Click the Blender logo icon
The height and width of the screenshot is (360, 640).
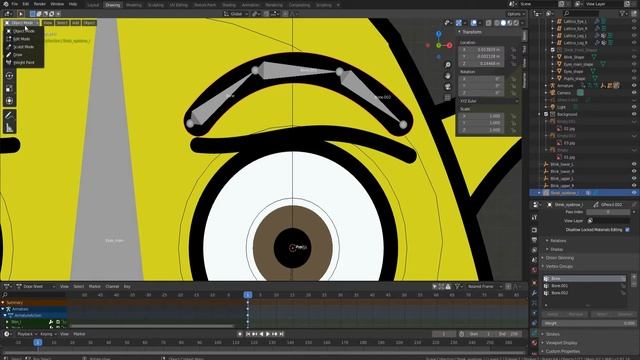pos(5,4)
